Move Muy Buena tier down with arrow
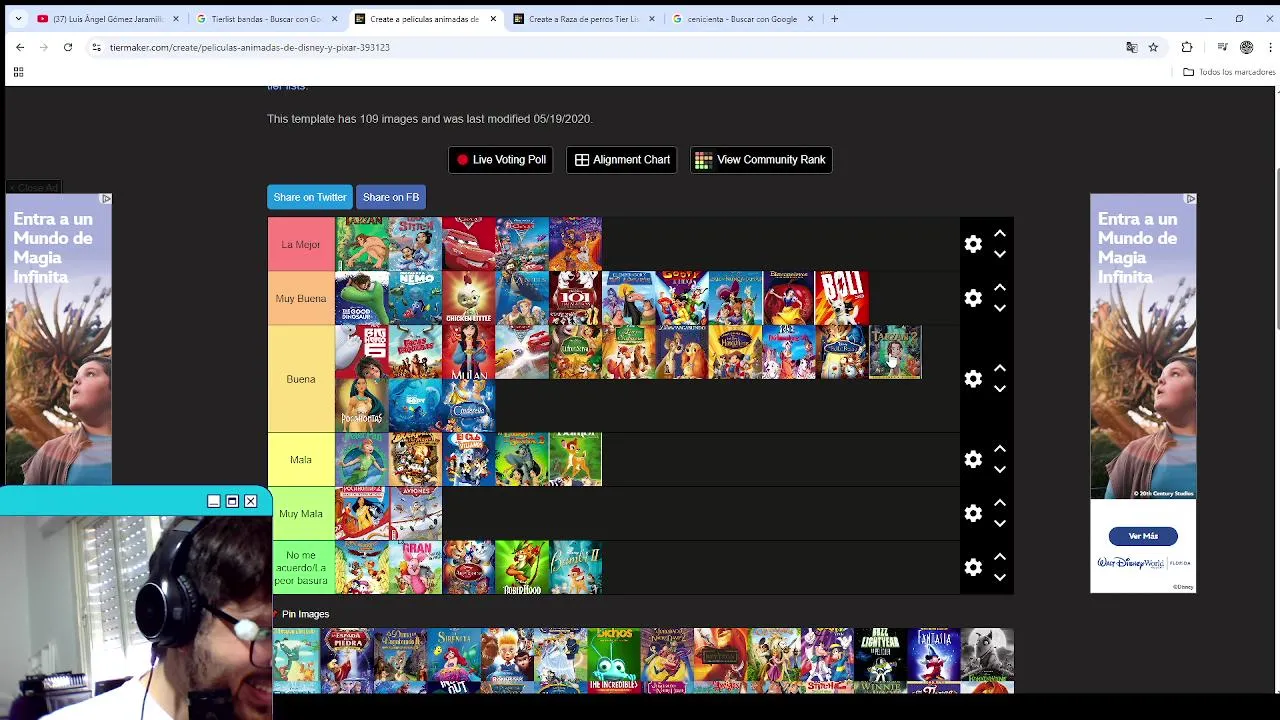Image resolution: width=1280 pixels, height=720 pixels. pyautogui.click(x=999, y=308)
